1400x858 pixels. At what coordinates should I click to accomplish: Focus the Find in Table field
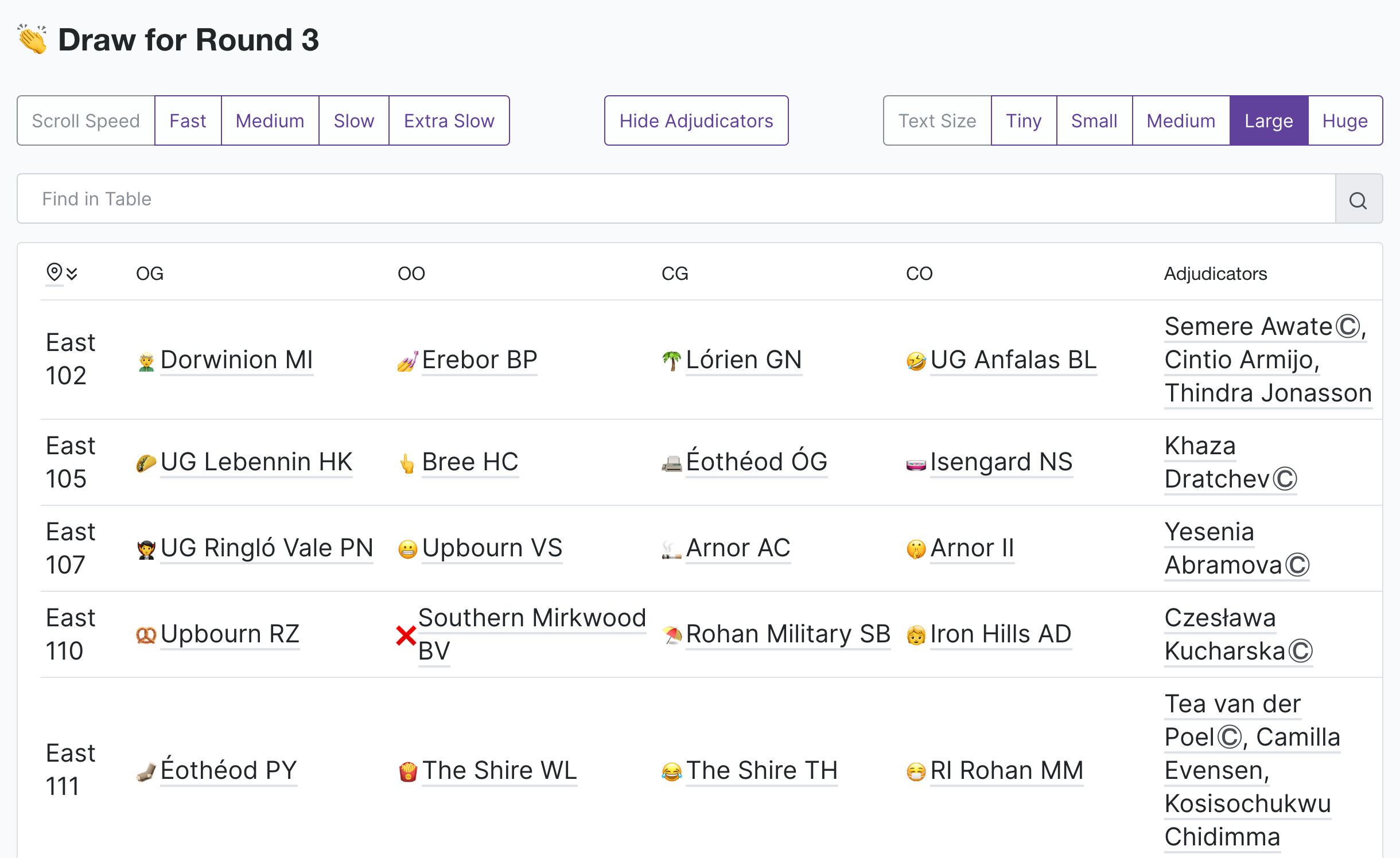[676, 198]
